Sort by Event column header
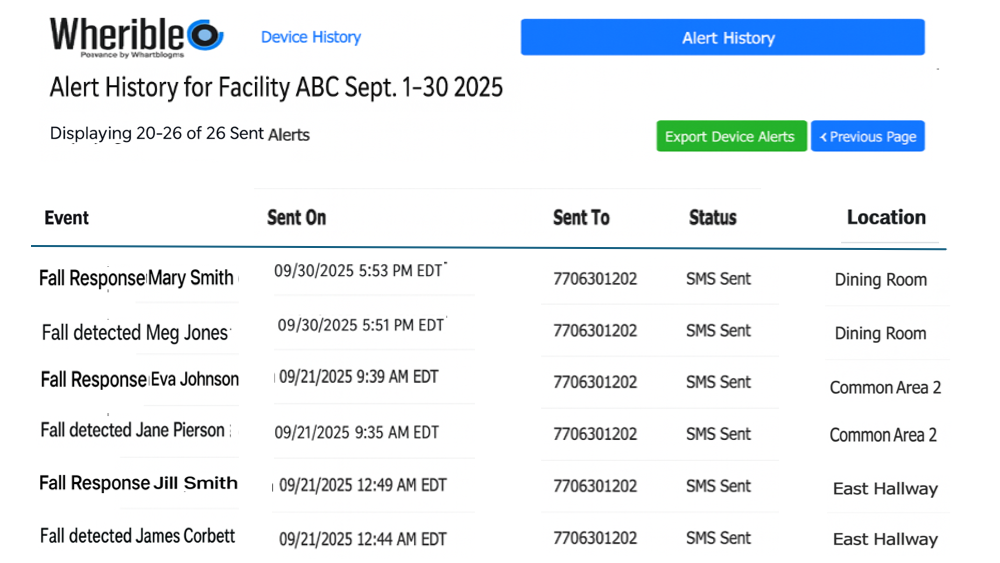 (x=66, y=218)
